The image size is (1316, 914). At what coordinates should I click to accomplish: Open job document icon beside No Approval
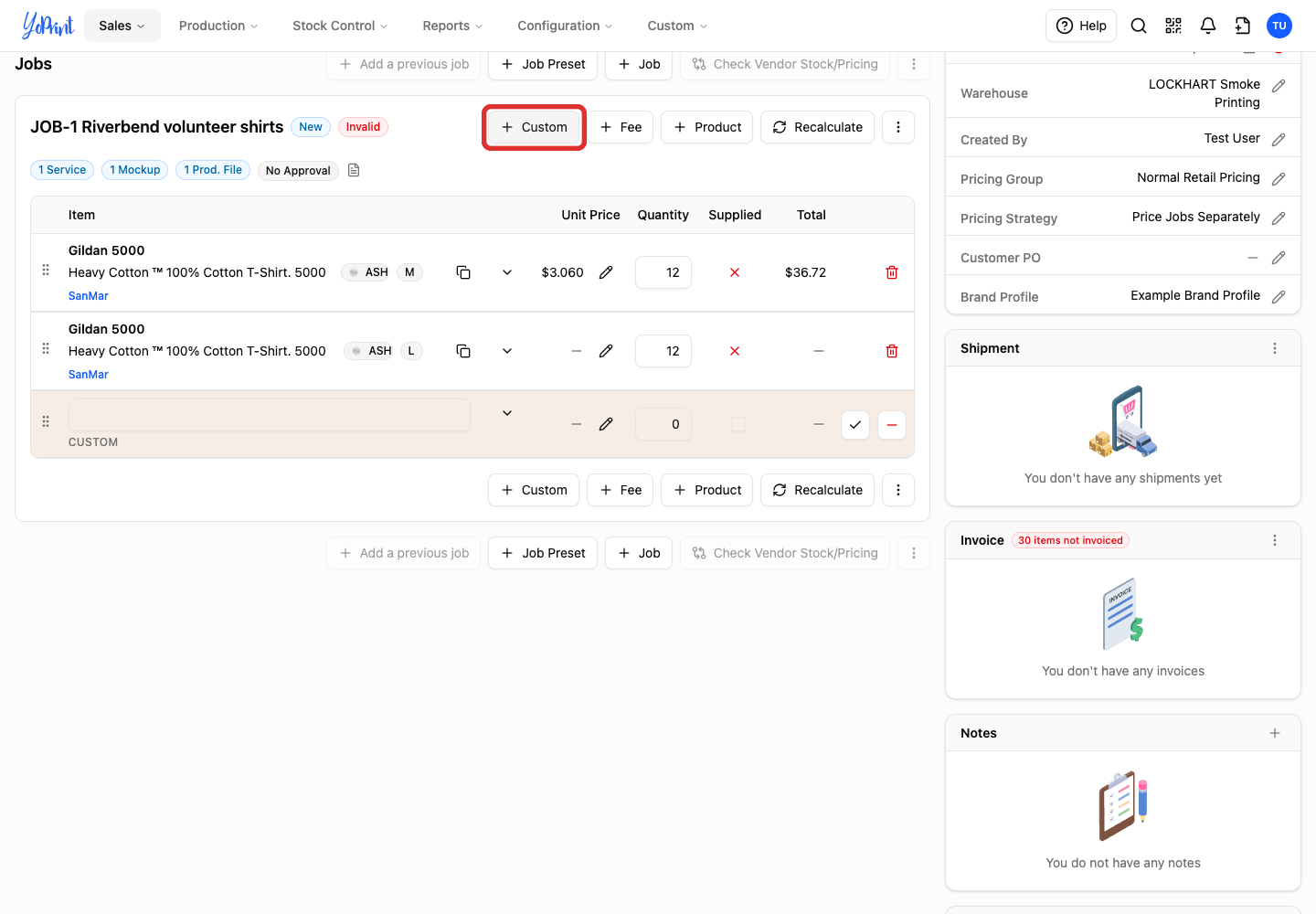click(x=354, y=170)
